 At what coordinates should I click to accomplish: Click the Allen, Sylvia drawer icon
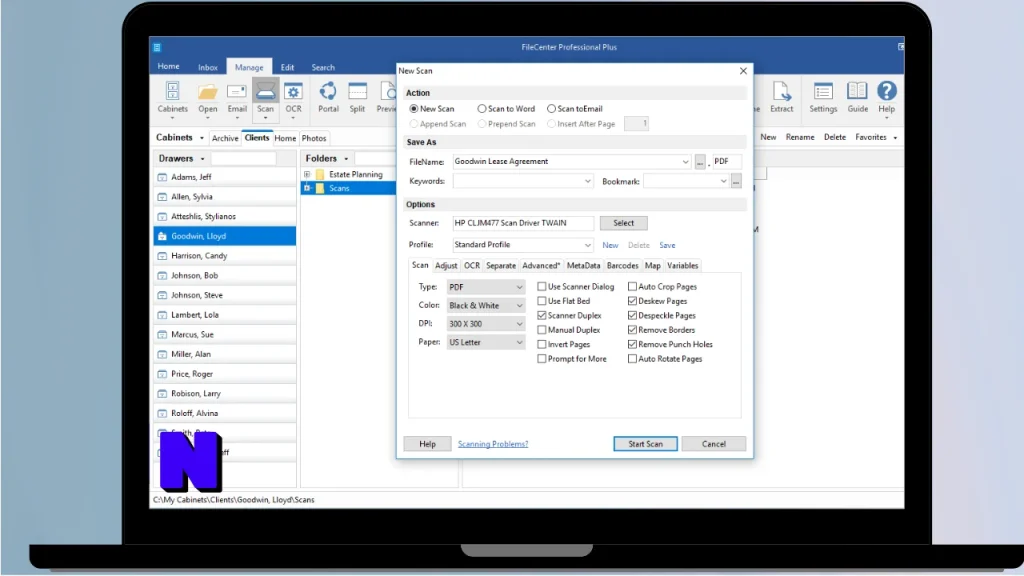pos(162,197)
